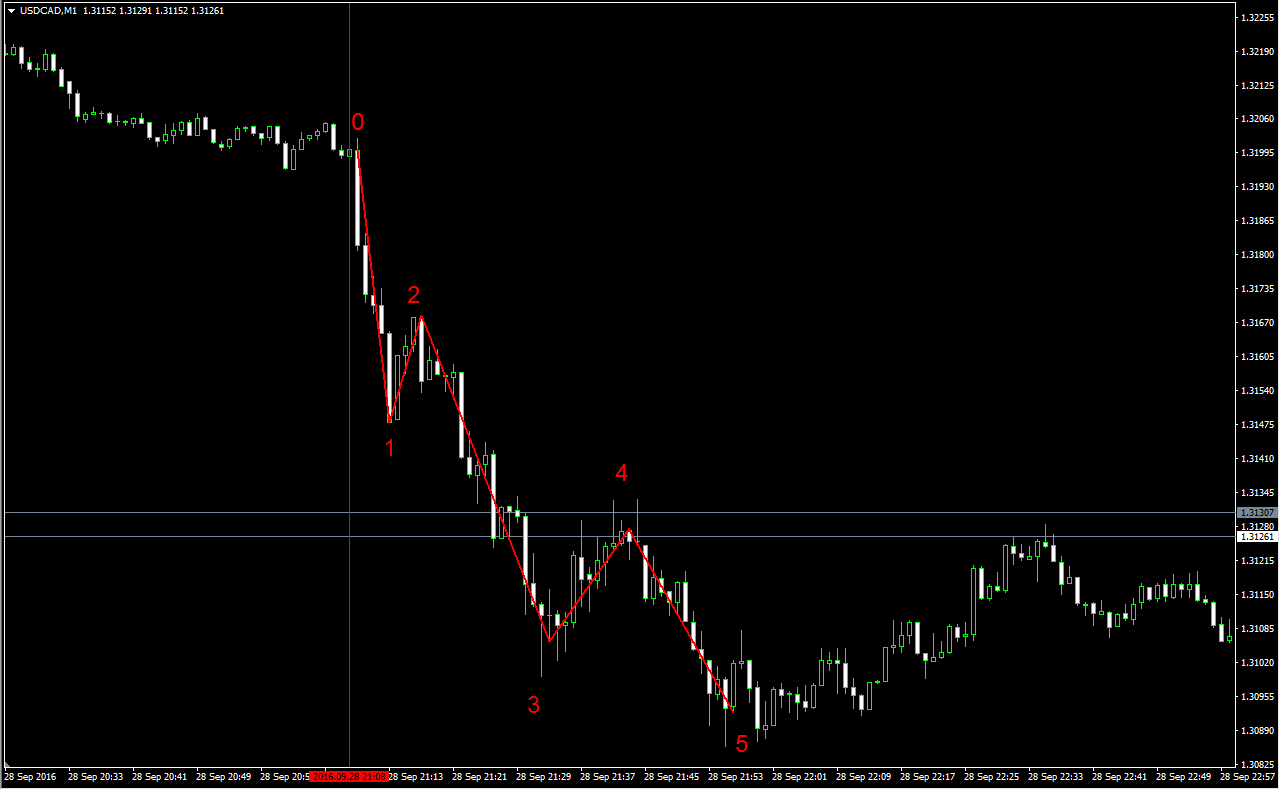This screenshot has height=789, width=1280.
Task: Click time axis label 28 Sep 22:25
Action: [x=992, y=776]
